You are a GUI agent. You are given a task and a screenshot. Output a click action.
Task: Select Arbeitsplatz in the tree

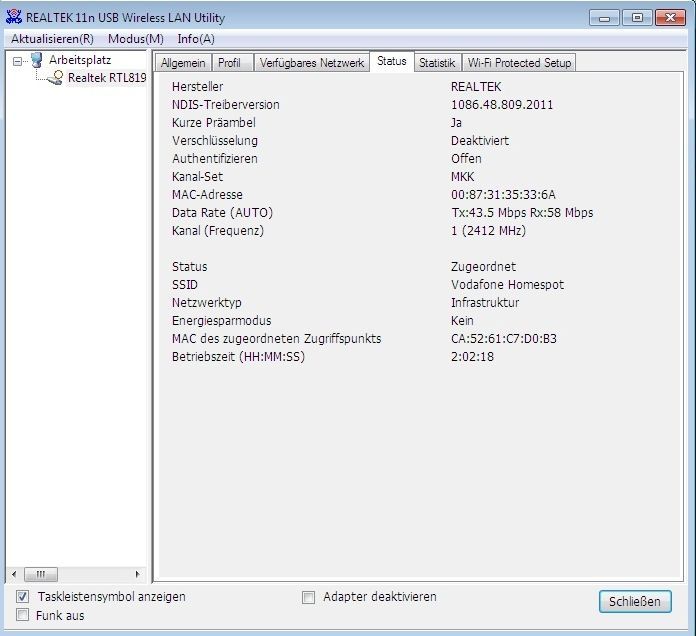click(80, 60)
